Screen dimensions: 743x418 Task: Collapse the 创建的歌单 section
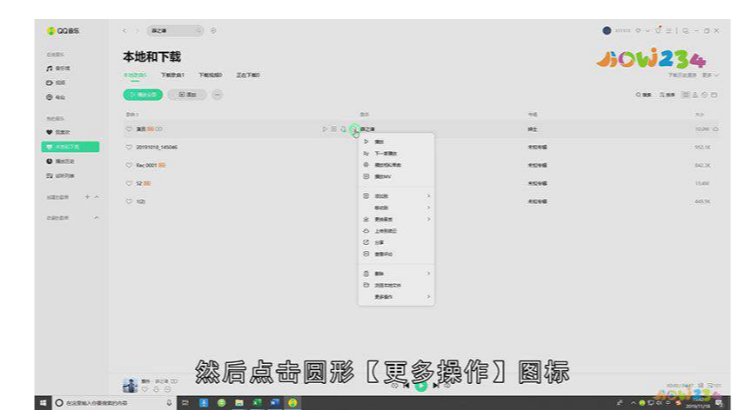(97, 197)
